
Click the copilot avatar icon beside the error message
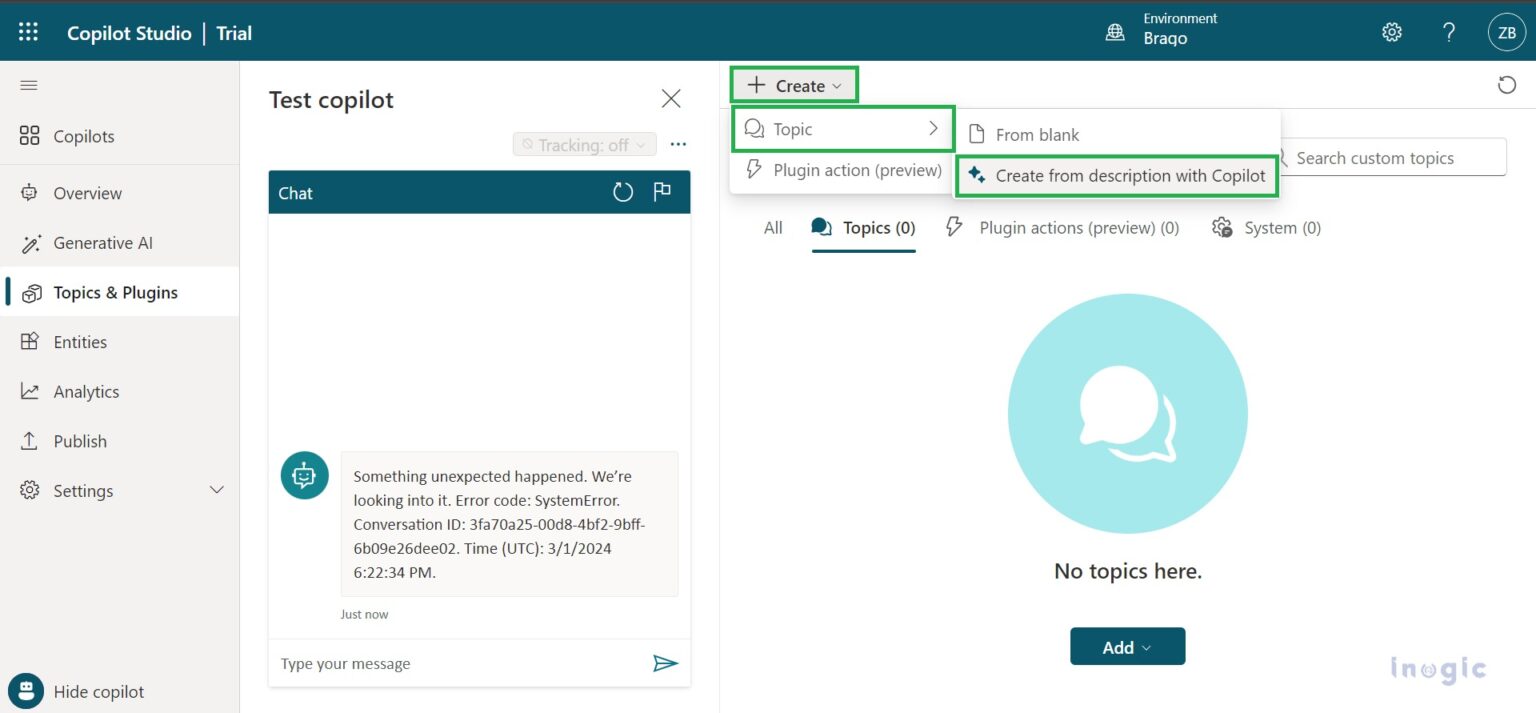(x=304, y=476)
